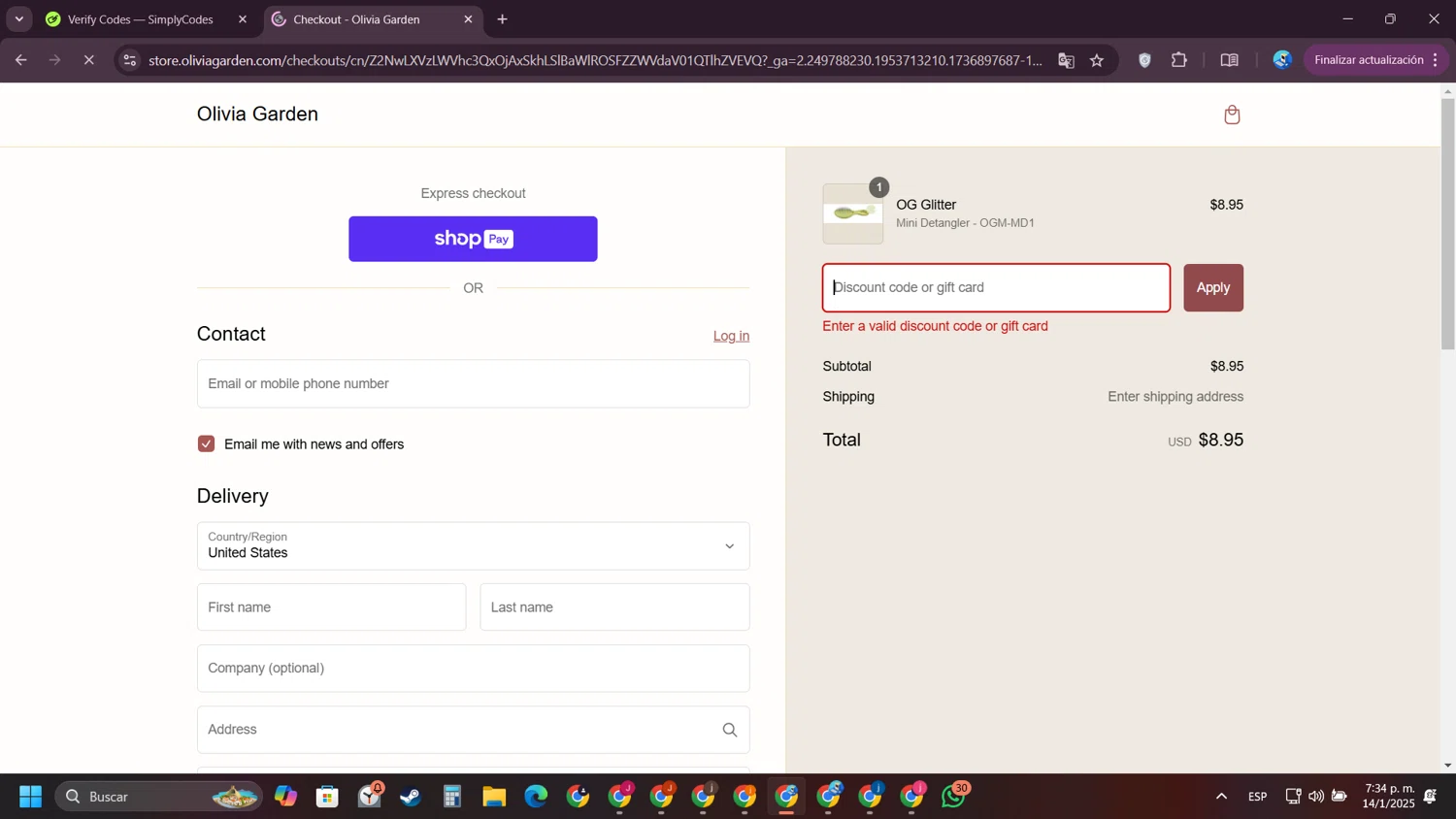The width and height of the screenshot is (1456, 819).
Task: Show hidden system tray icons
Action: pos(1221,797)
